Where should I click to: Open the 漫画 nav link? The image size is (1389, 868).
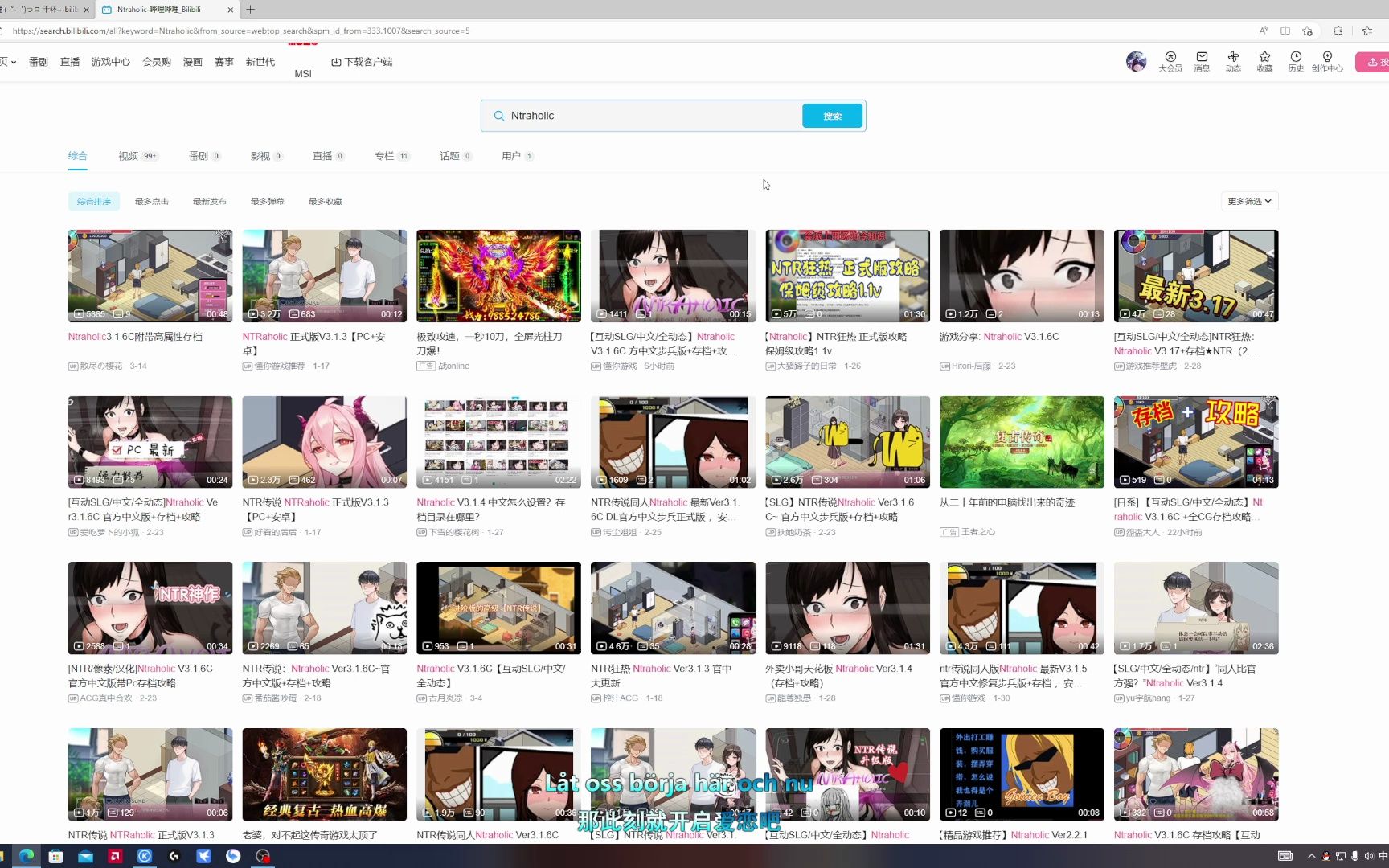(x=193, y=62)
